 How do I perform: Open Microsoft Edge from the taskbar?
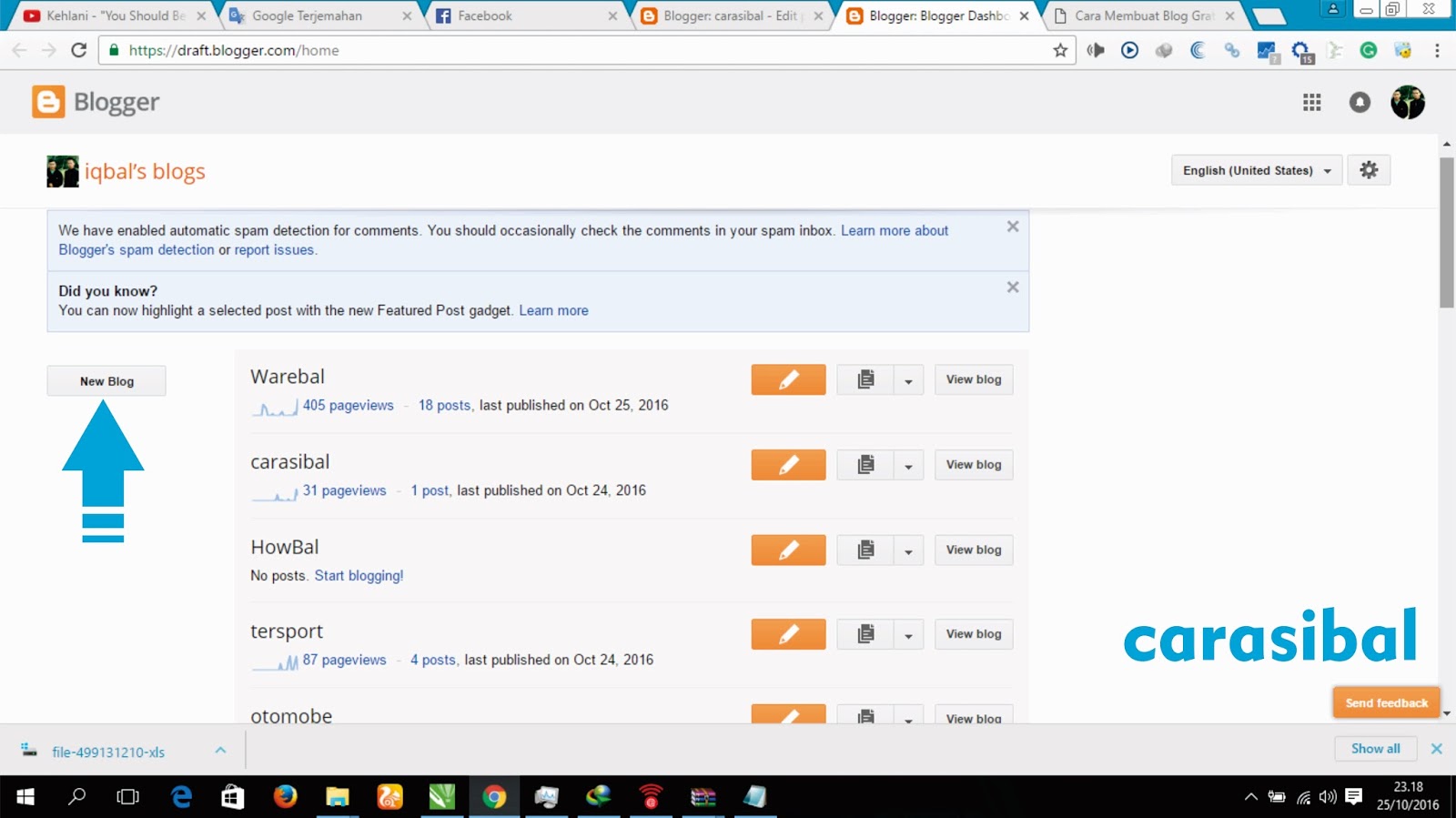pos(182,797)
